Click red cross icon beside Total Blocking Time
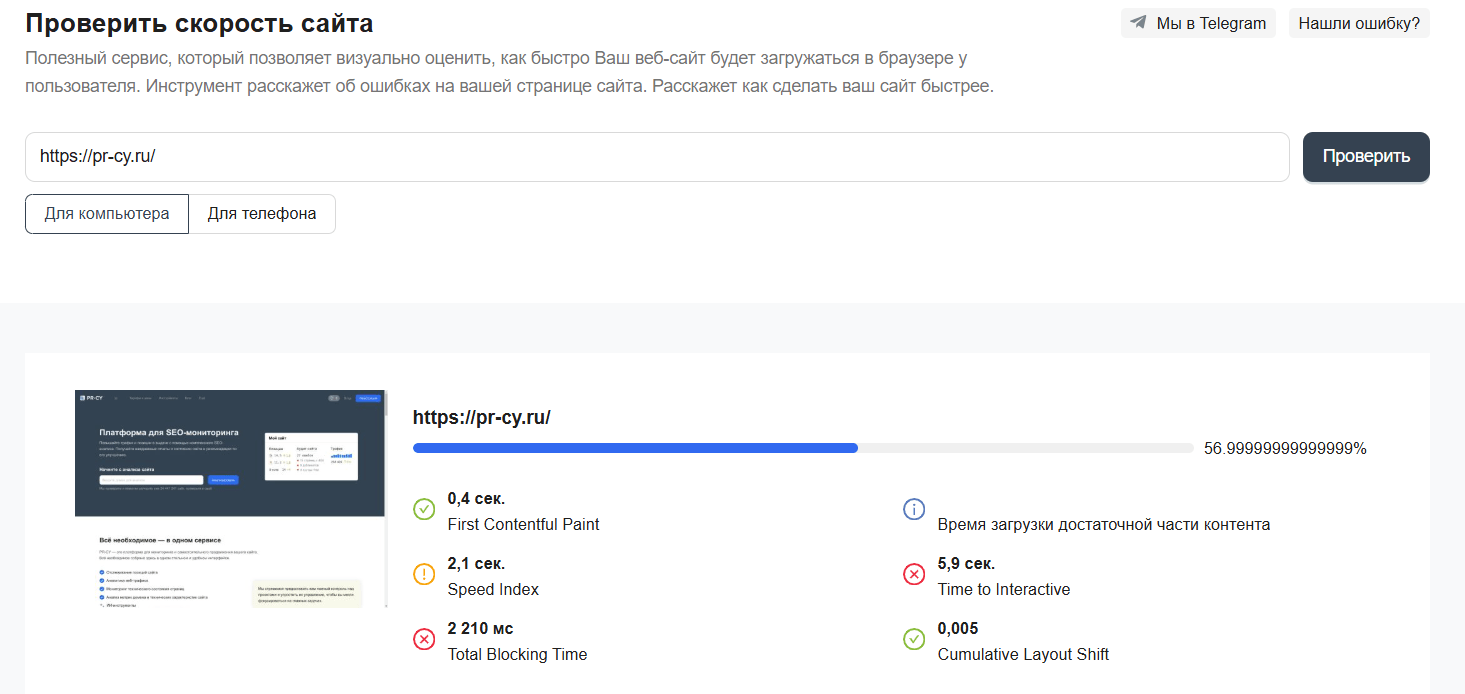The height and width of the screenshot is (694, 1465). click(424, 639)
